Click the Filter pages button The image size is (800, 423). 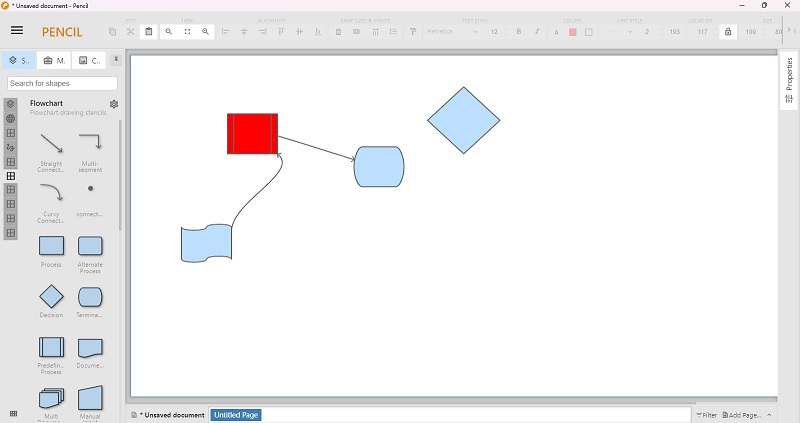pos(707,415)
